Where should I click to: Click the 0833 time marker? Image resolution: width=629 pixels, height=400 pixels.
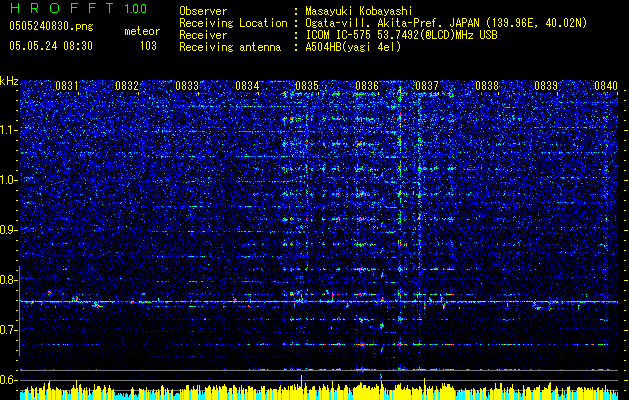(187, 86)
